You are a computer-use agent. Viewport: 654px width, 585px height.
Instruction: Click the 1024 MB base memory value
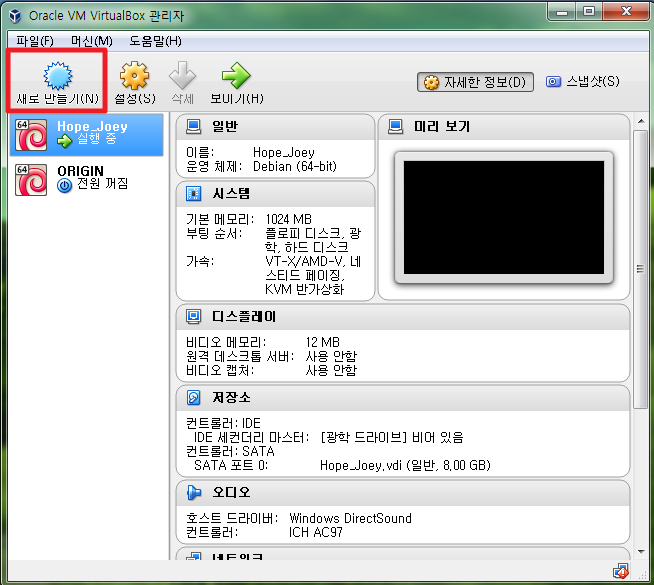tap(289, 219)
